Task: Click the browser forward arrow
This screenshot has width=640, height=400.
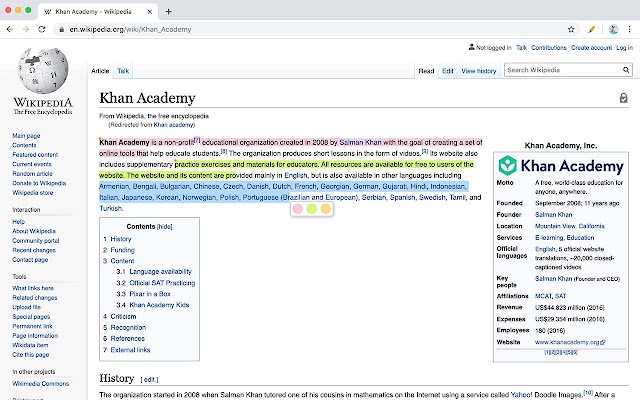Action: coord(26,29)
